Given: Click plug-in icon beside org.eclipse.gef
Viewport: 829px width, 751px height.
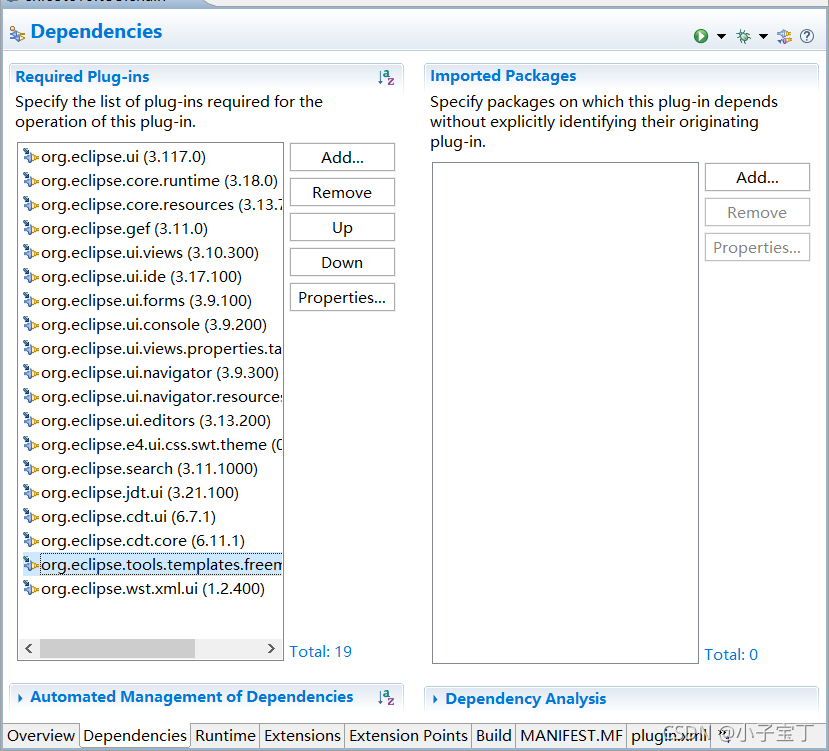Looking at the screenshot, I should (31, 228).
